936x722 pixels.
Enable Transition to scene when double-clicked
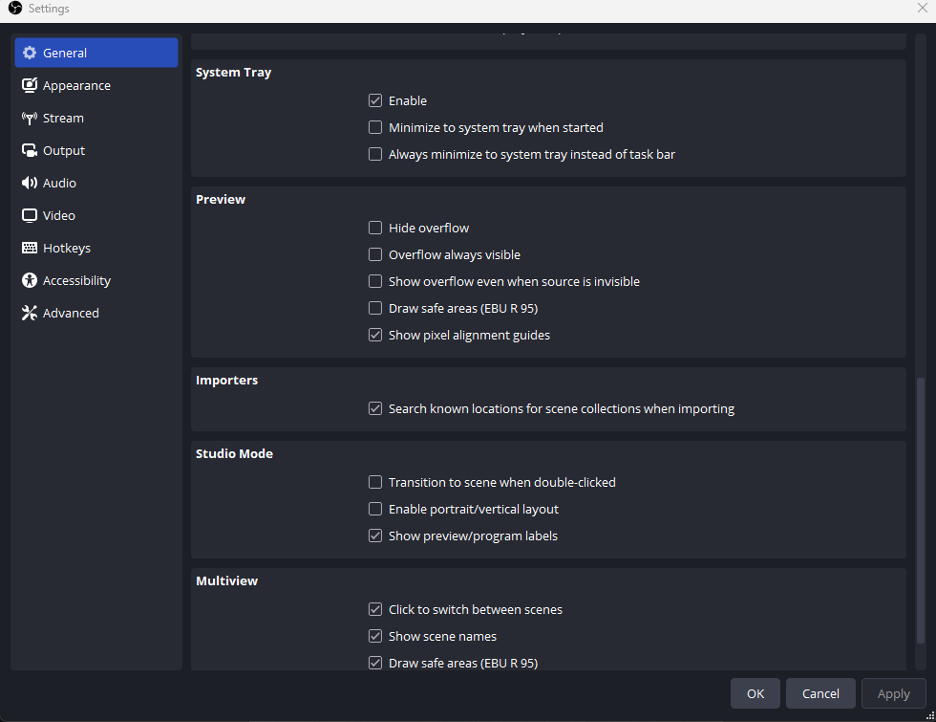[375, 482]
